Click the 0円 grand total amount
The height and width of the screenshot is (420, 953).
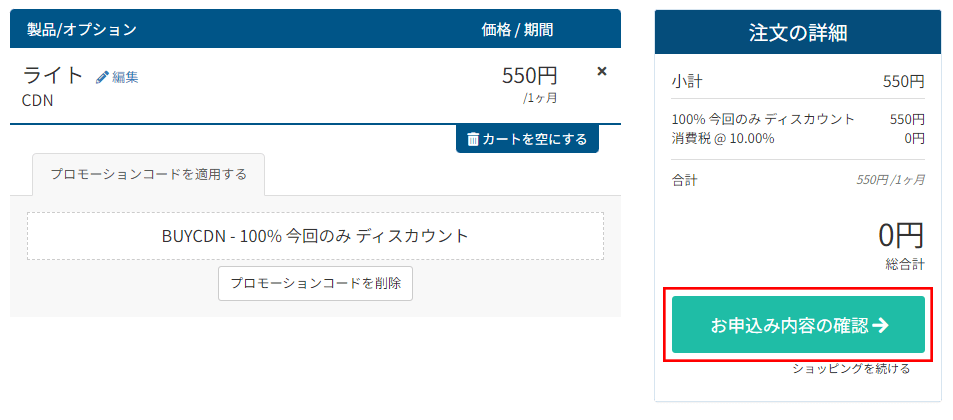click(x=901, y=236)
